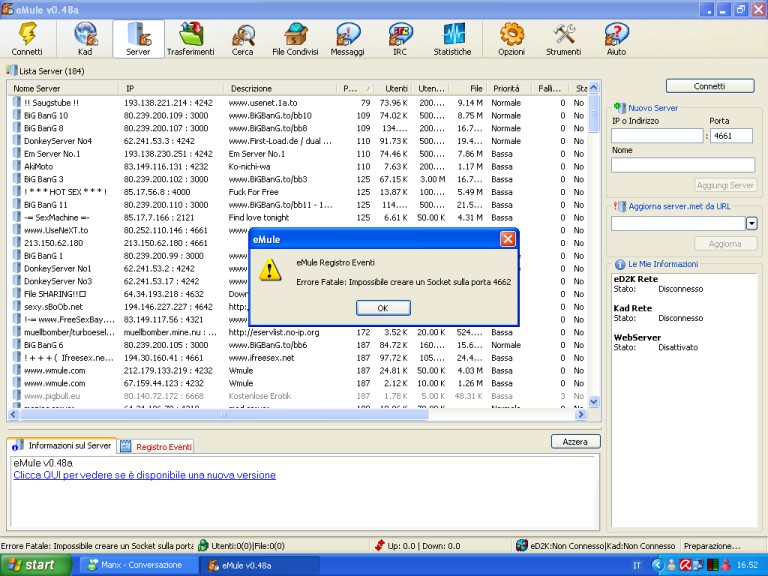Open the Strumenti tools icon

(x=564, y=38)
